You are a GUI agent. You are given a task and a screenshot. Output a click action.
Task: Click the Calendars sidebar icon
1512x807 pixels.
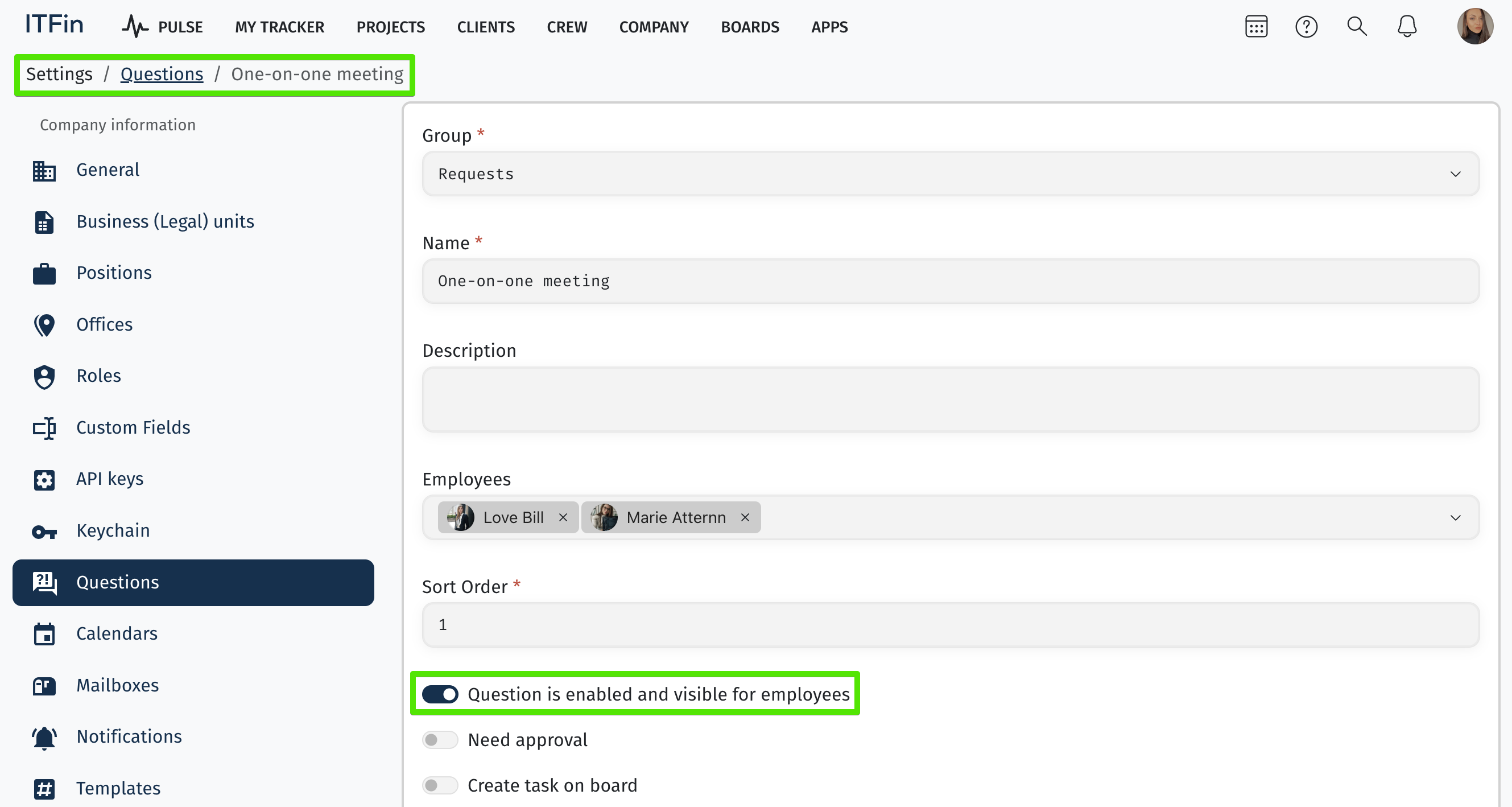44,634
